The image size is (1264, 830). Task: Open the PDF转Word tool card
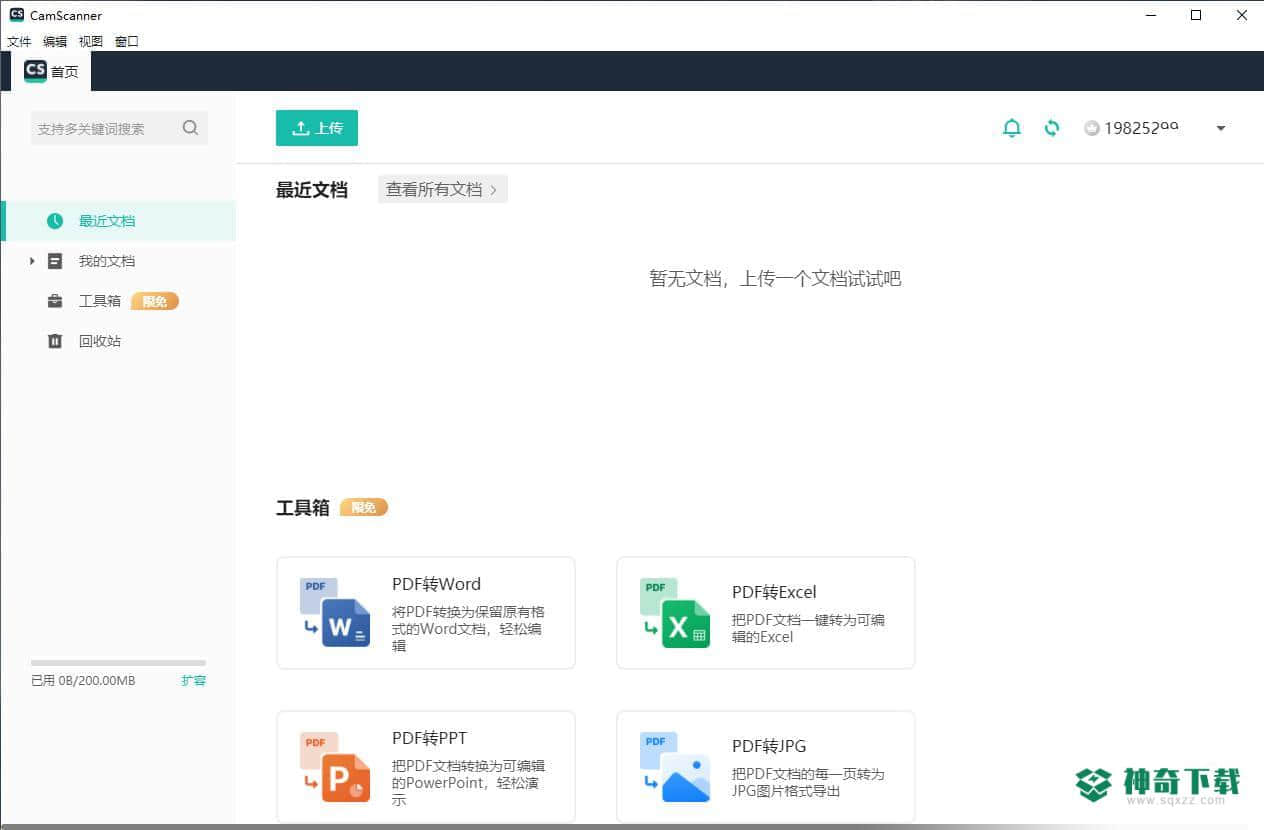coord(426,613)
